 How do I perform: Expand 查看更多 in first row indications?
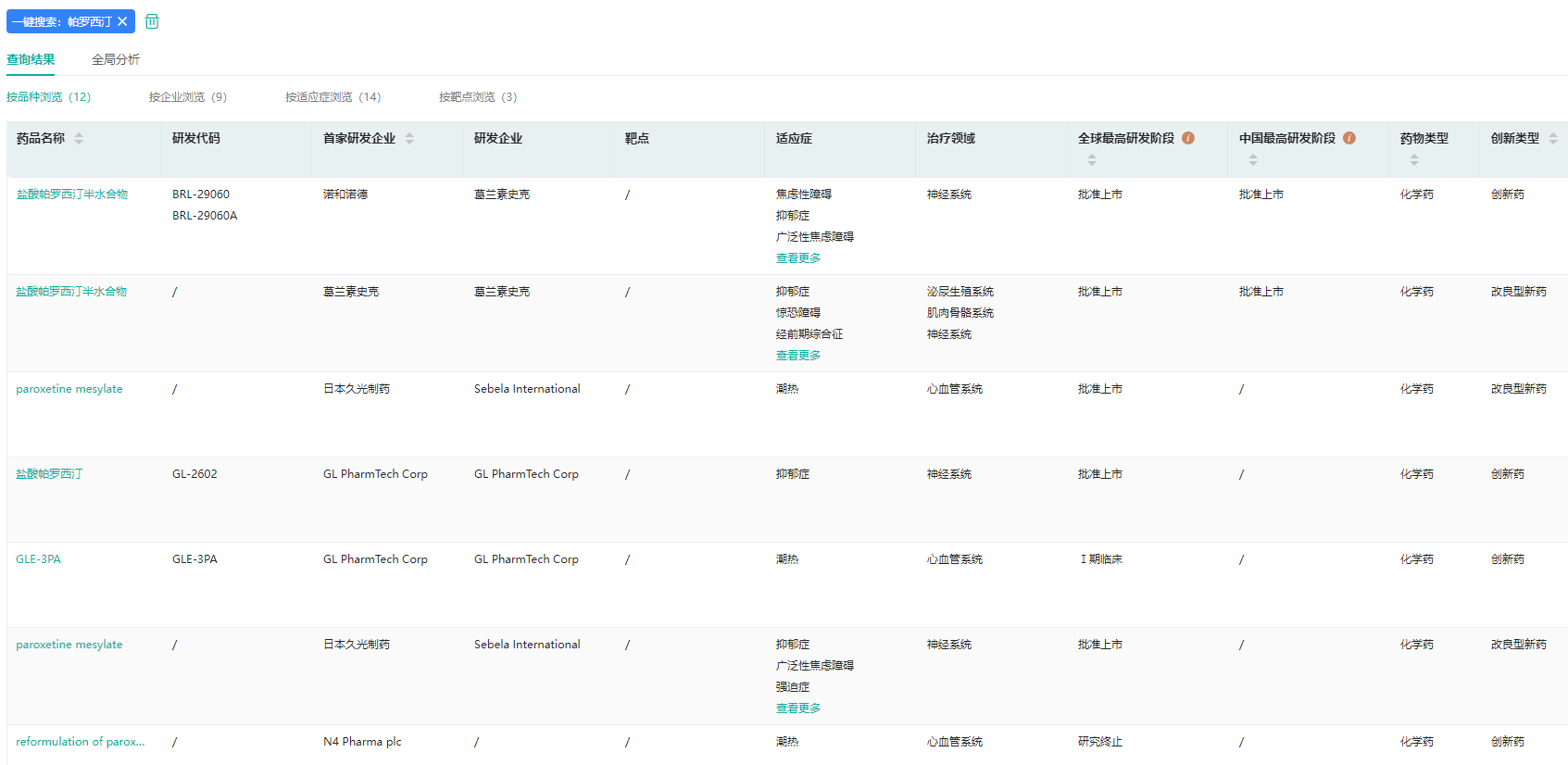click(798, 258)
